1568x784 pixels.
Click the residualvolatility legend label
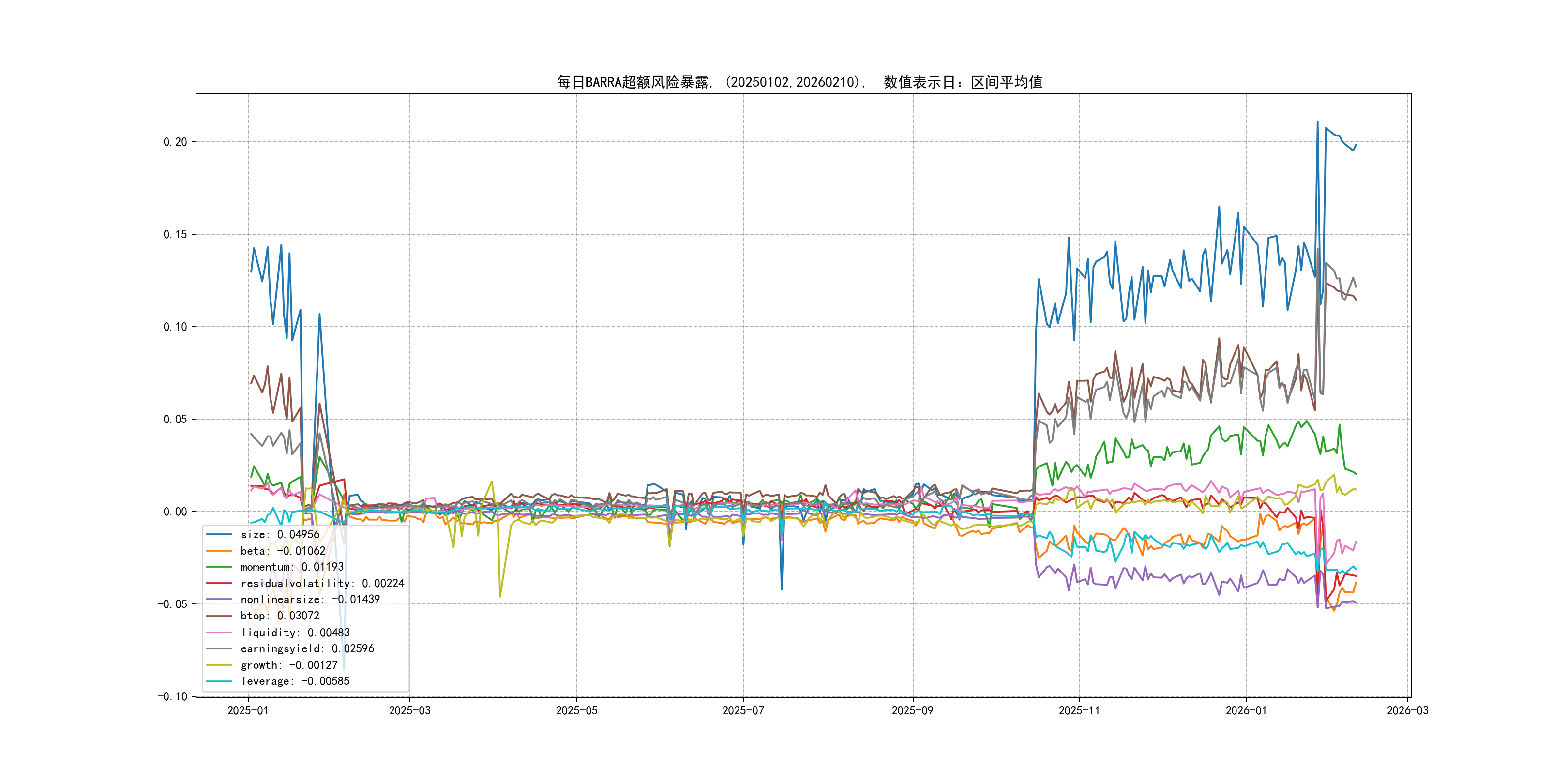322,583
